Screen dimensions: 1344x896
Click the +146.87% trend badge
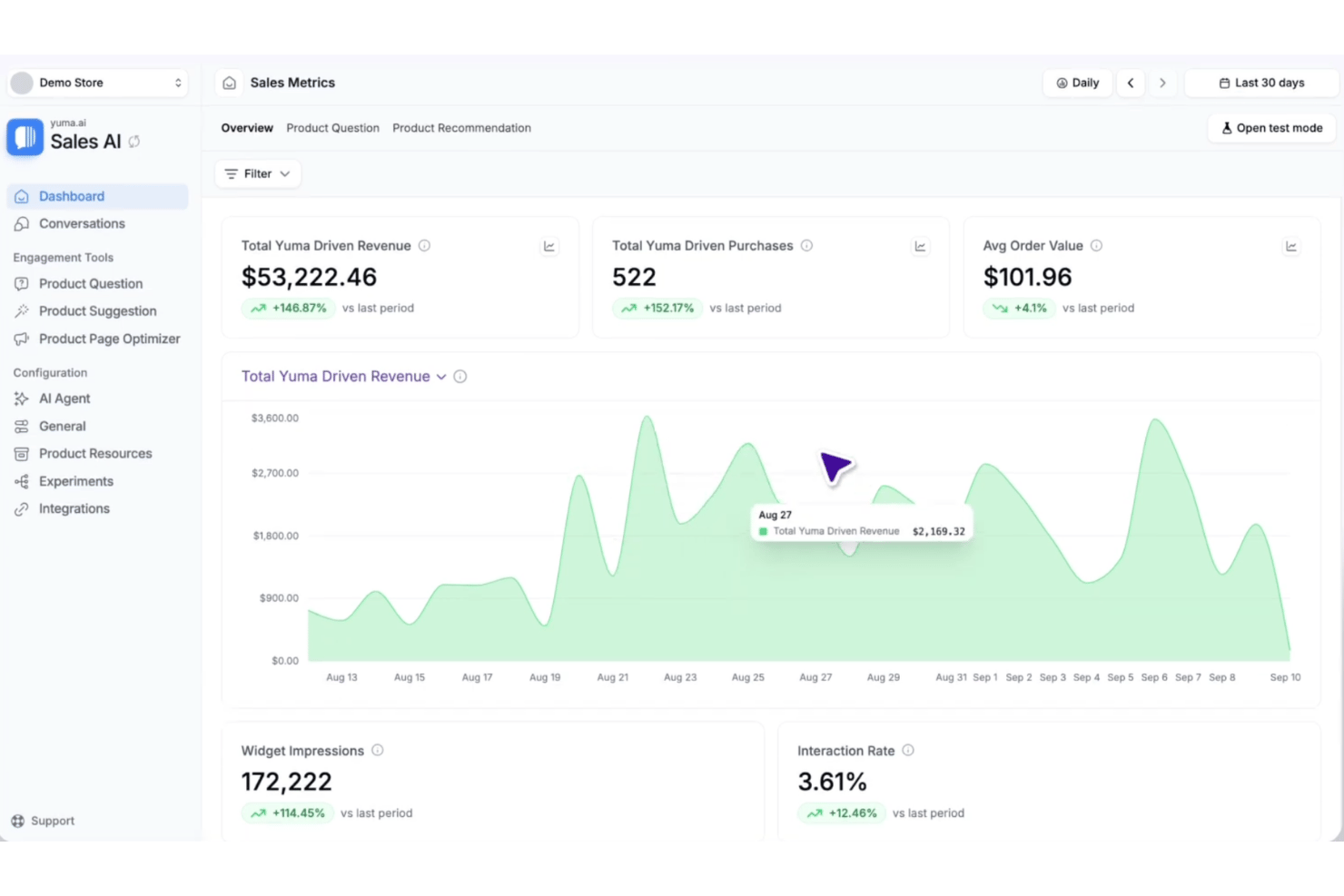pos(289,308)
